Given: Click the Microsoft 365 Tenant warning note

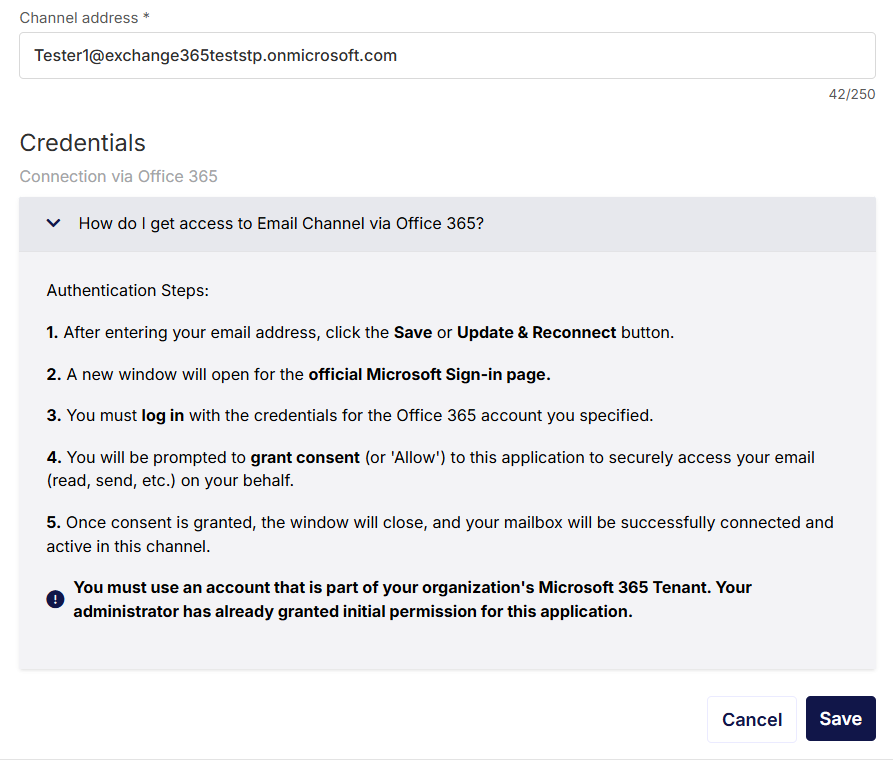Looking at the screenshot, I should coord(412,599).
